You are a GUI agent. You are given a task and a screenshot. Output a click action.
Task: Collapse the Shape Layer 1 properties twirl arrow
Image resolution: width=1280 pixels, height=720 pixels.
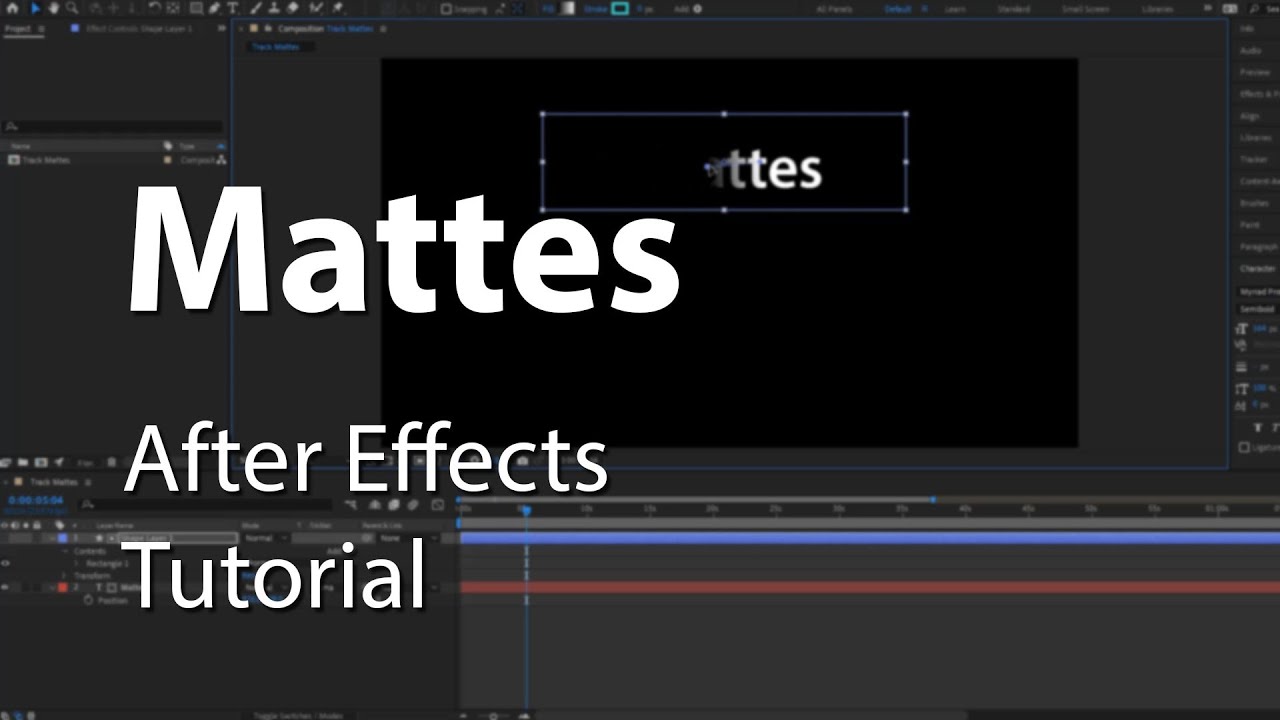coord(53,538)
